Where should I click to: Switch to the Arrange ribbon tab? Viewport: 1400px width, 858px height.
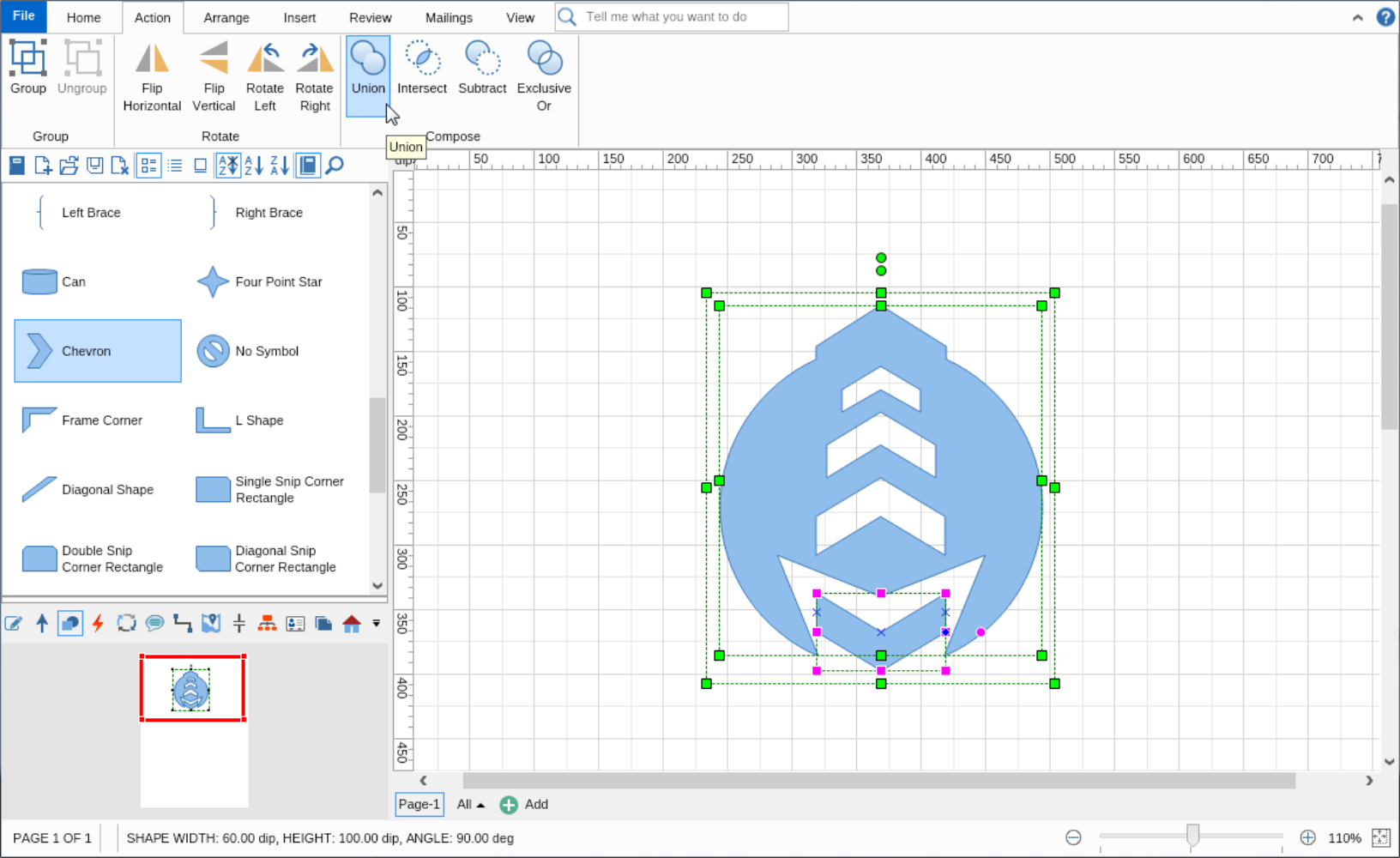[x=226, y=17]
